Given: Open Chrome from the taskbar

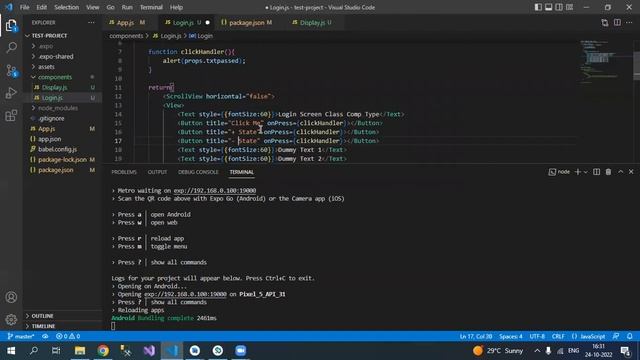Looking at the screenshot, I should pyautogui.click(x=103, y=351).
